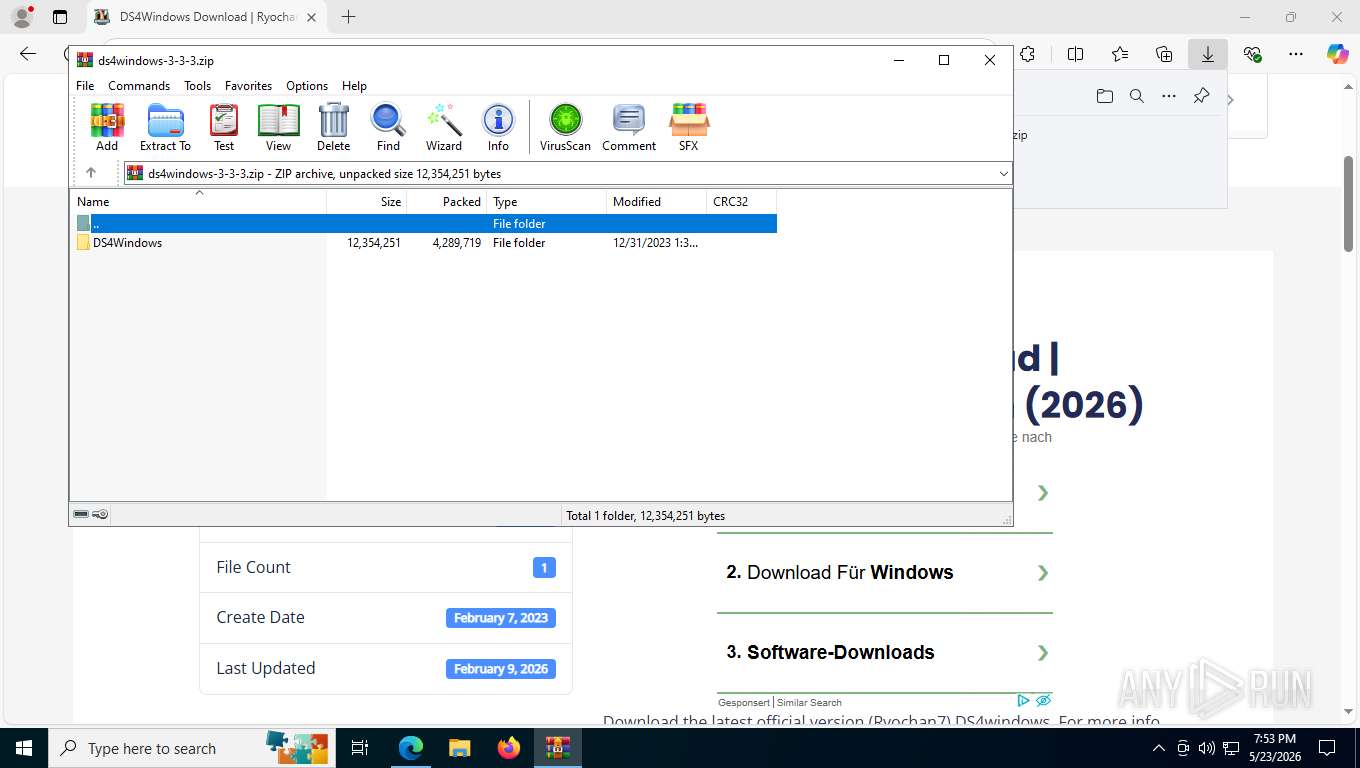The height and width of the screenshot is (768, 1360).
Task: Go up one folder level arrow
Action: (91, 173)
